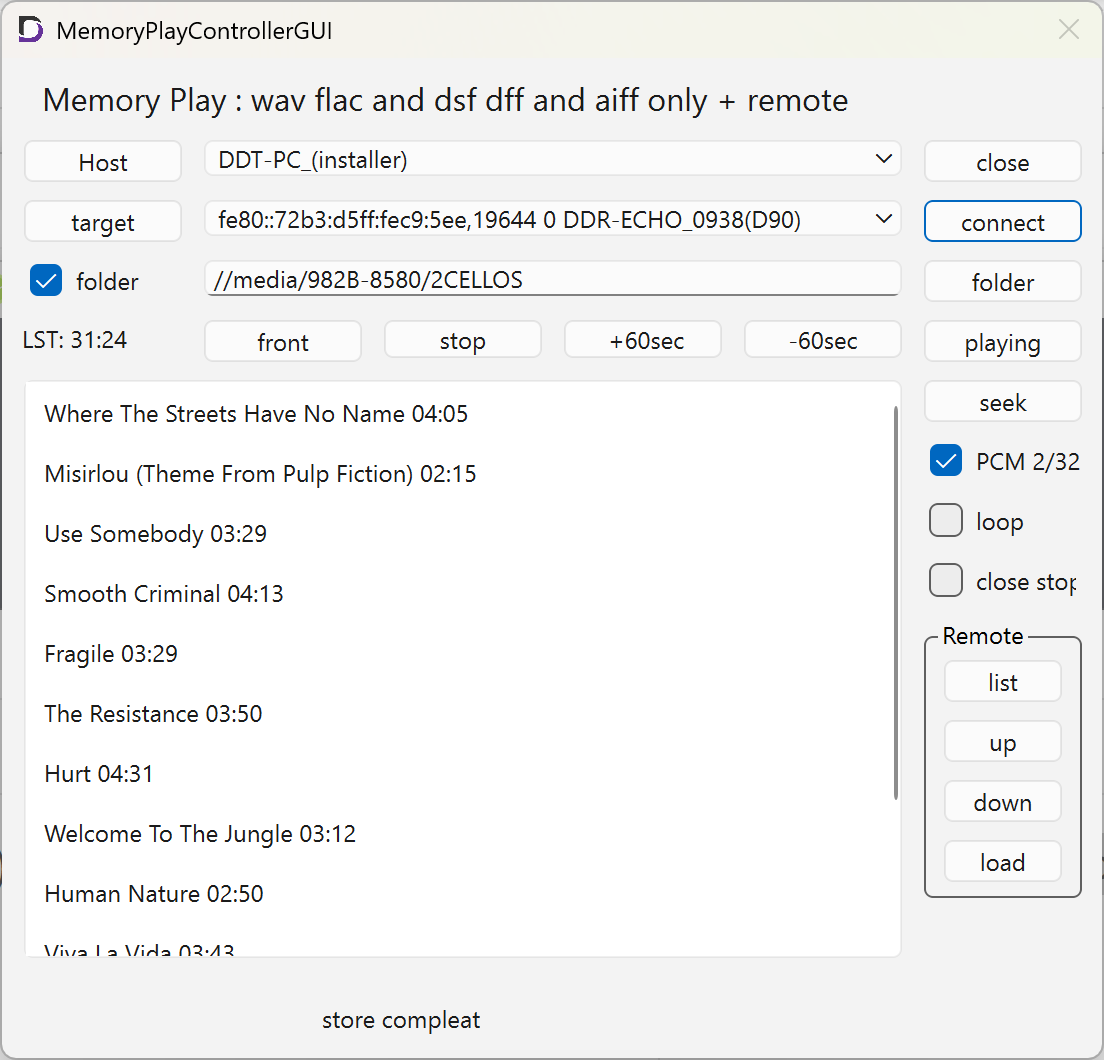Click the track list vertical scrollbar
The width and height of the screenshot is (1104, 1060).
click(x=896, y=602)
